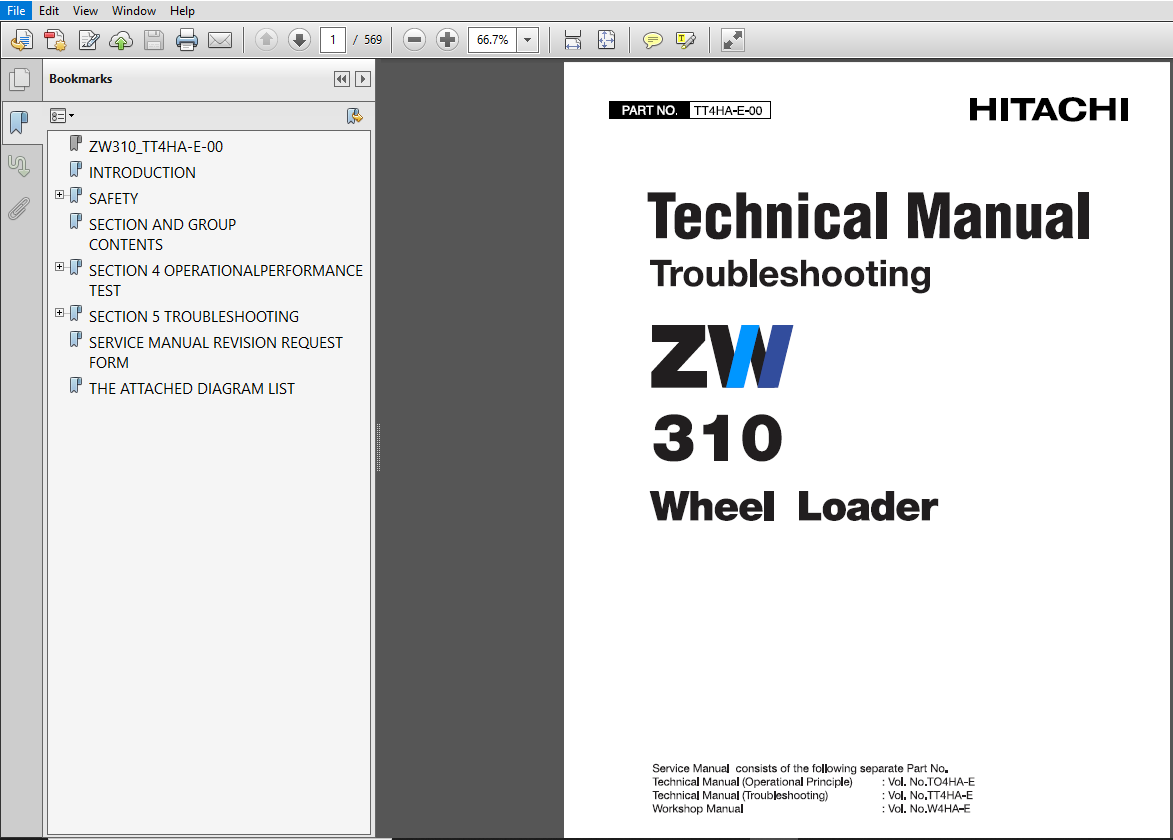Screen dimensions: 1173x840
Task: Expand SECTION 5 TROUBLESHOOTING bookmark
Action: coord(59,313)
